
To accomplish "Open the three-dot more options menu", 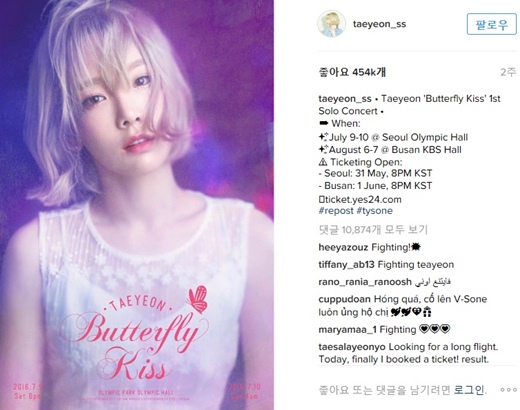I will pos(509,390).
